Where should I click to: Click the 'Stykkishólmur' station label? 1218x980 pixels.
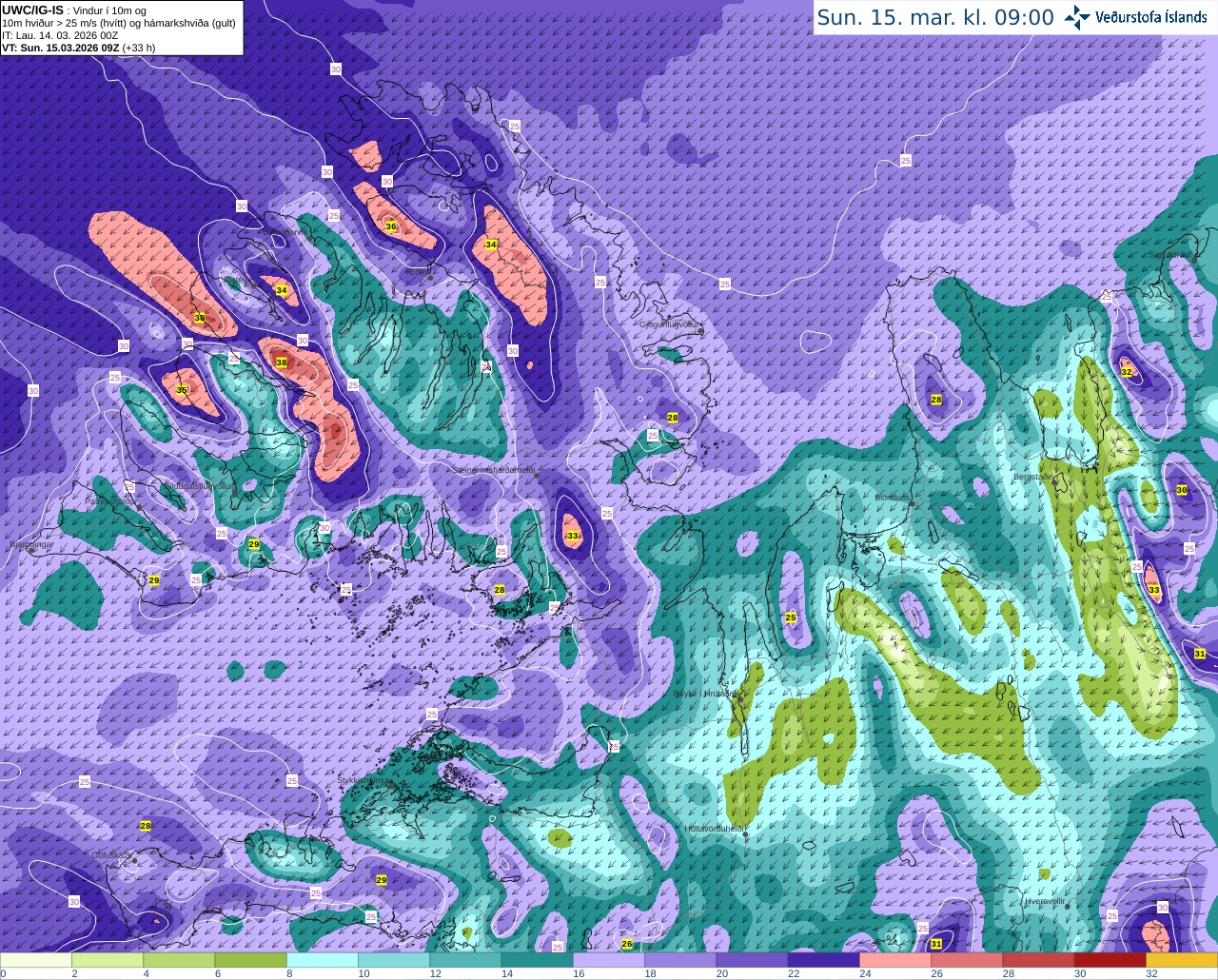[x=365, y=780]
